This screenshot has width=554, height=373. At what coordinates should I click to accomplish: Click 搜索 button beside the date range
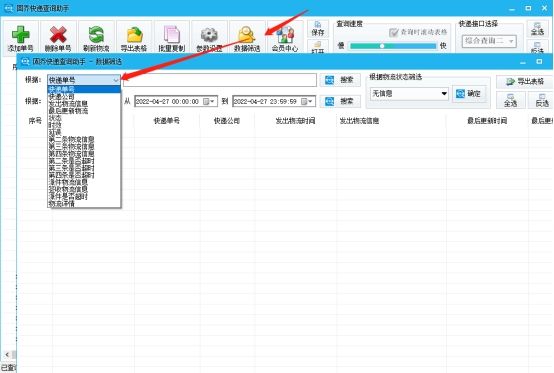340,102
